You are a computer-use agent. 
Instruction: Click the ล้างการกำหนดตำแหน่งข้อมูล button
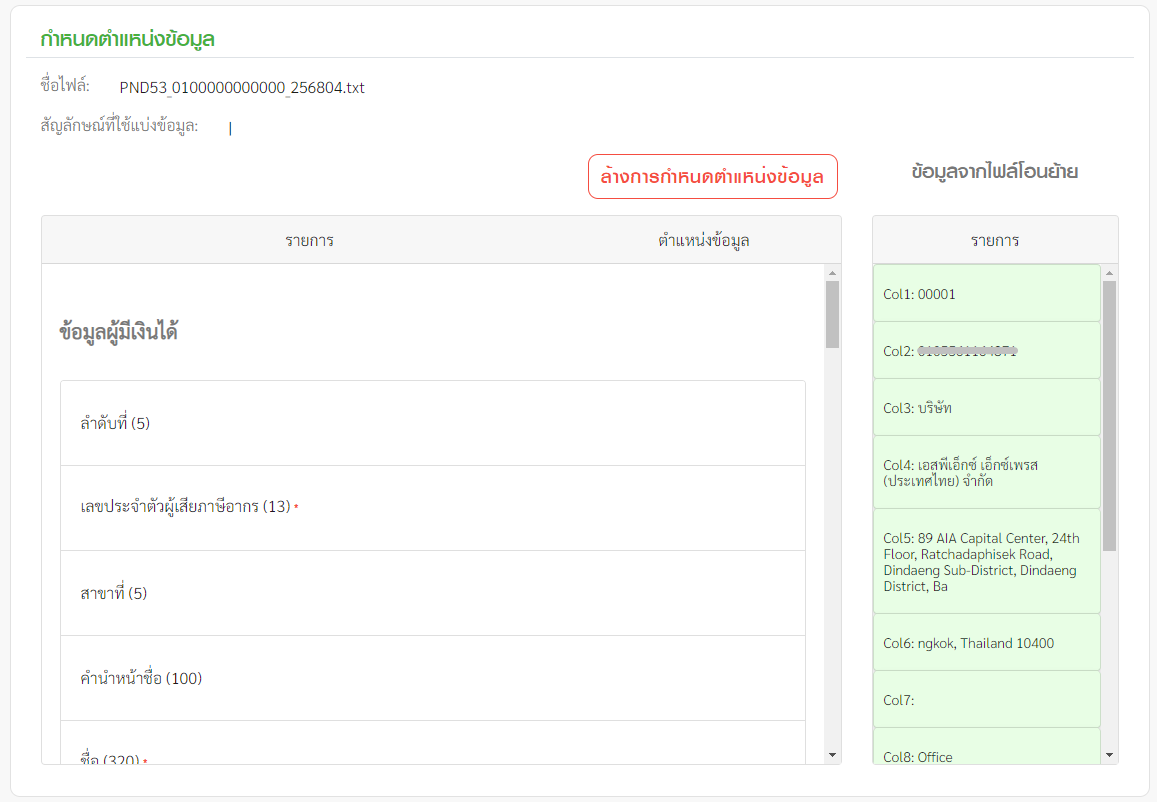click(x=712, y=177)
